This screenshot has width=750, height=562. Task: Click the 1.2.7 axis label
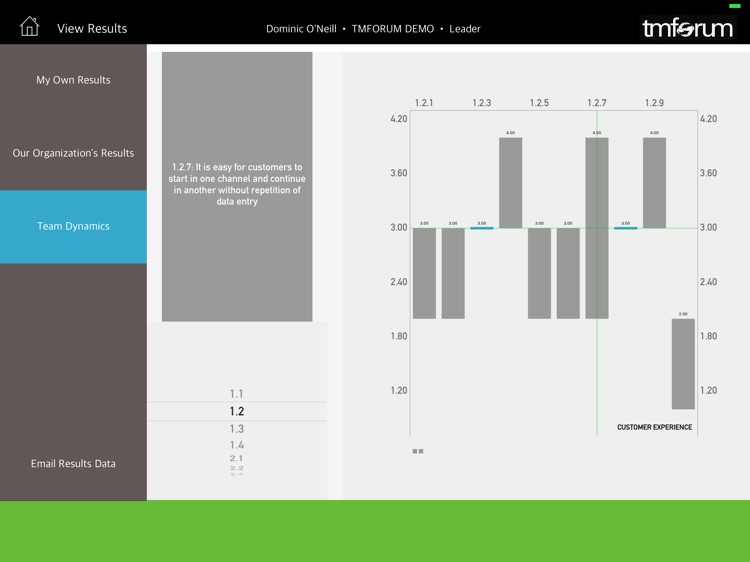tap(597, 103)
